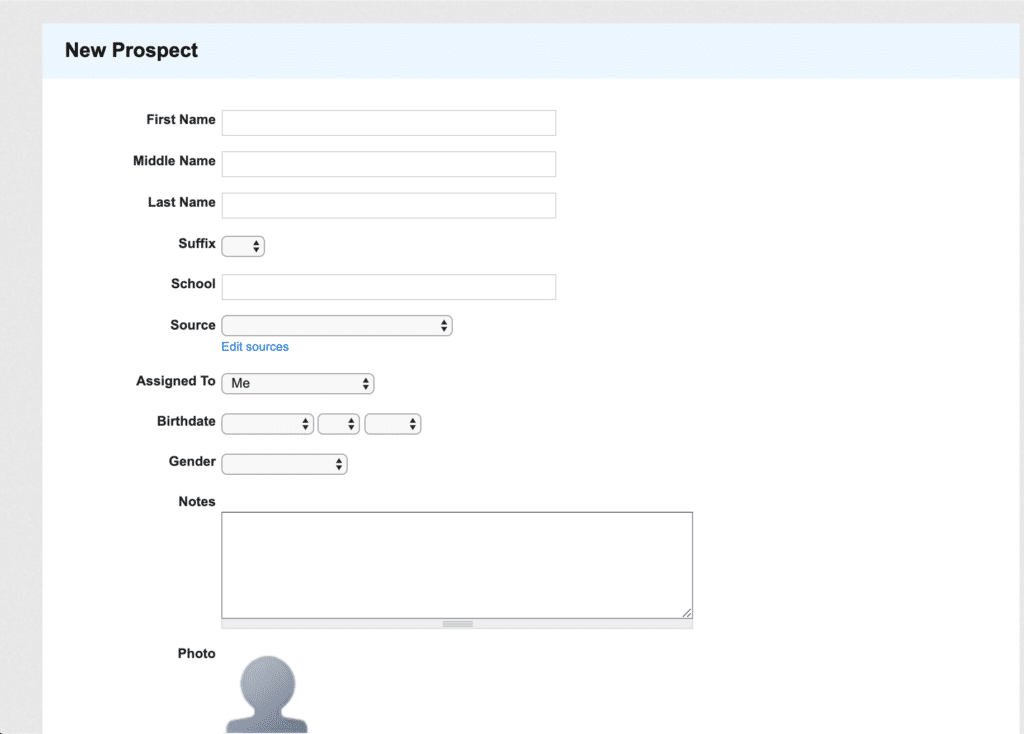Click the First Name input field
The width and height of the screenshot is (1024, 734).
coord(389,123)
